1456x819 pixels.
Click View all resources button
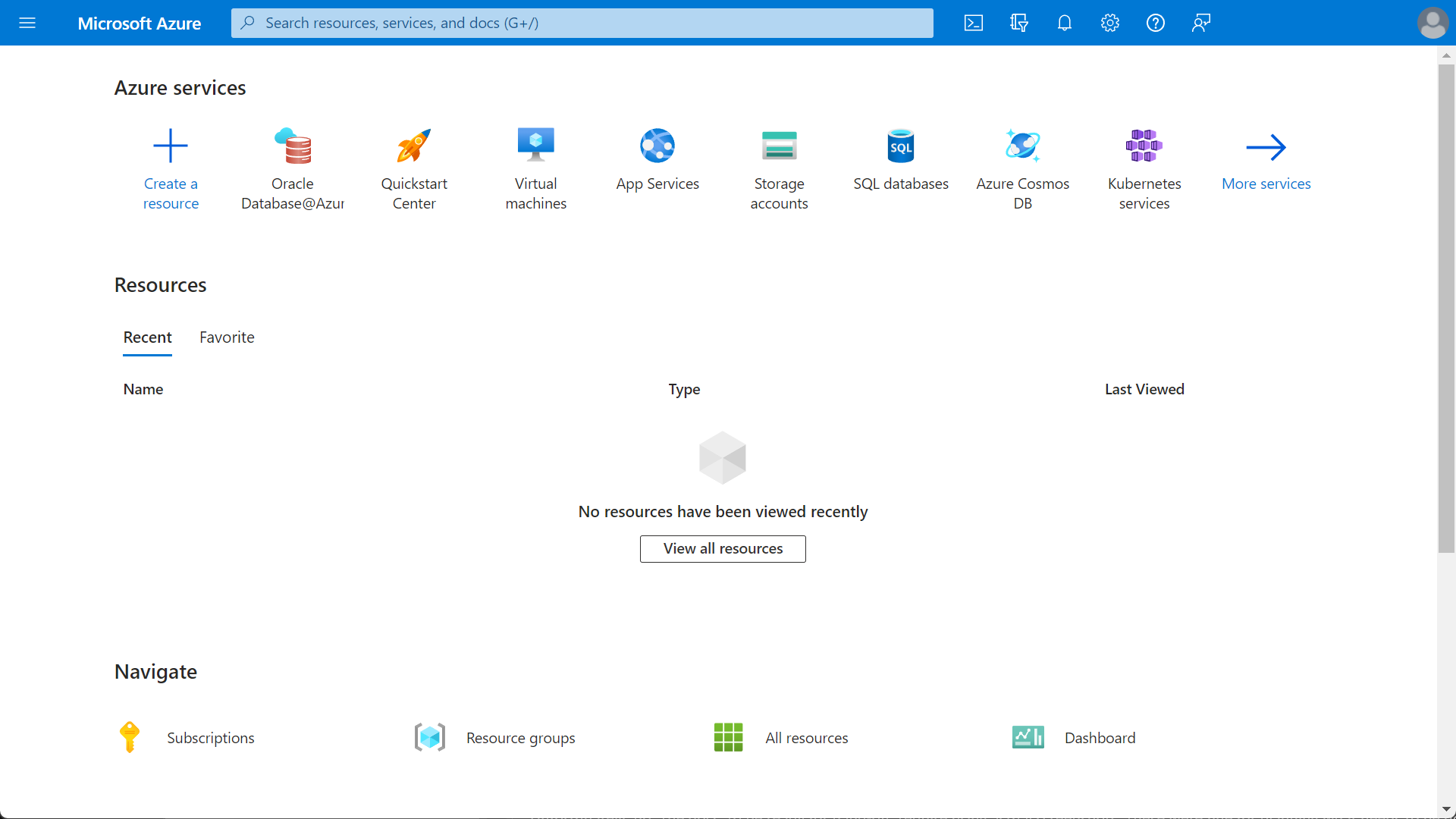(x=723, y=549)
